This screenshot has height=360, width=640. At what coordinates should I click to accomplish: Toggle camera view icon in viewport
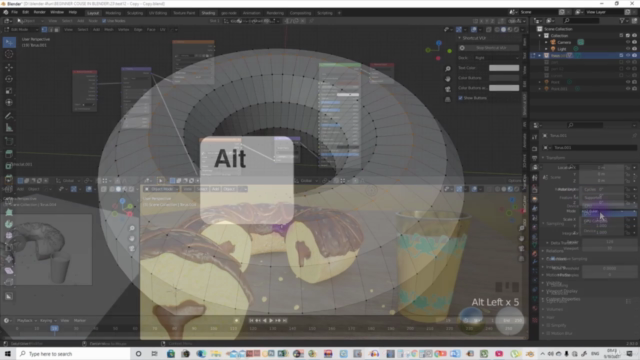point(448,89)
